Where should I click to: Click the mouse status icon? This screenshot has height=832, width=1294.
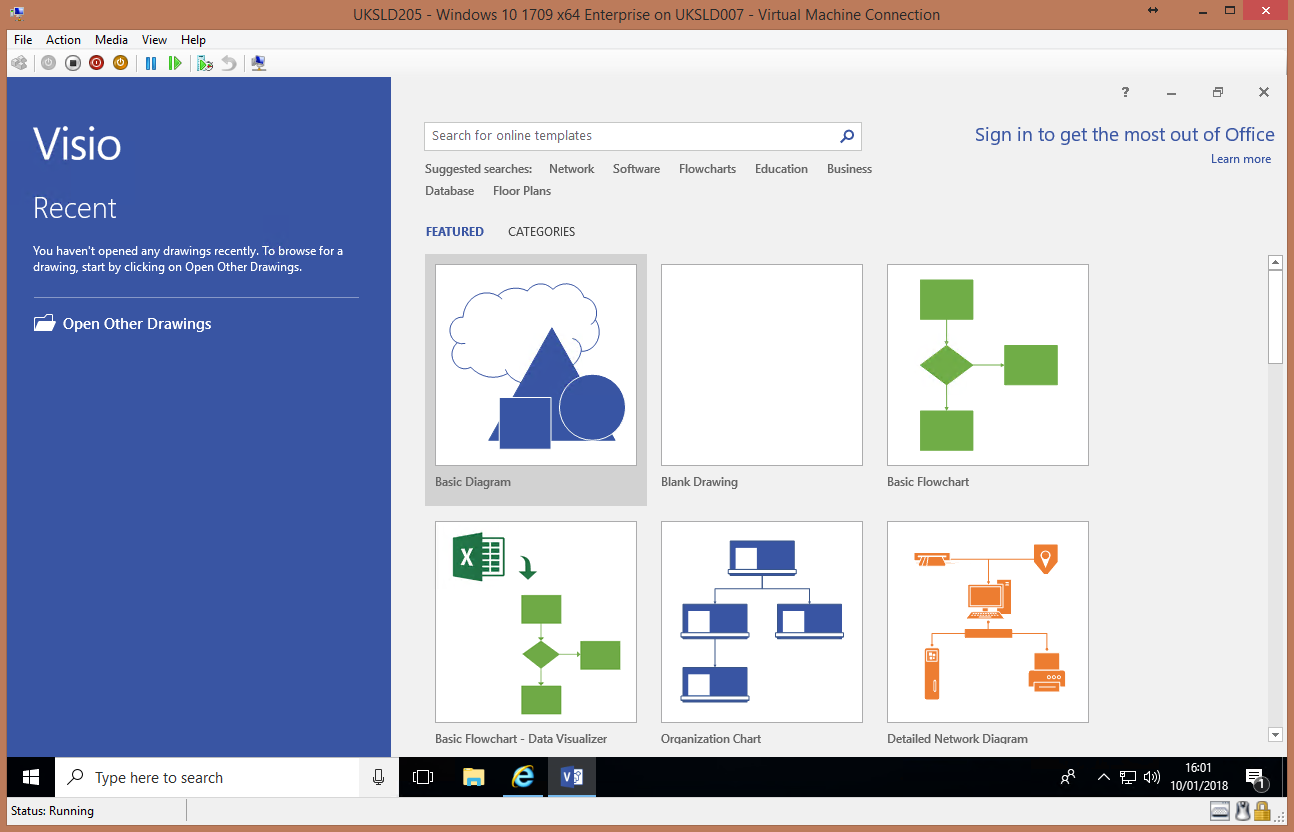1242,811
